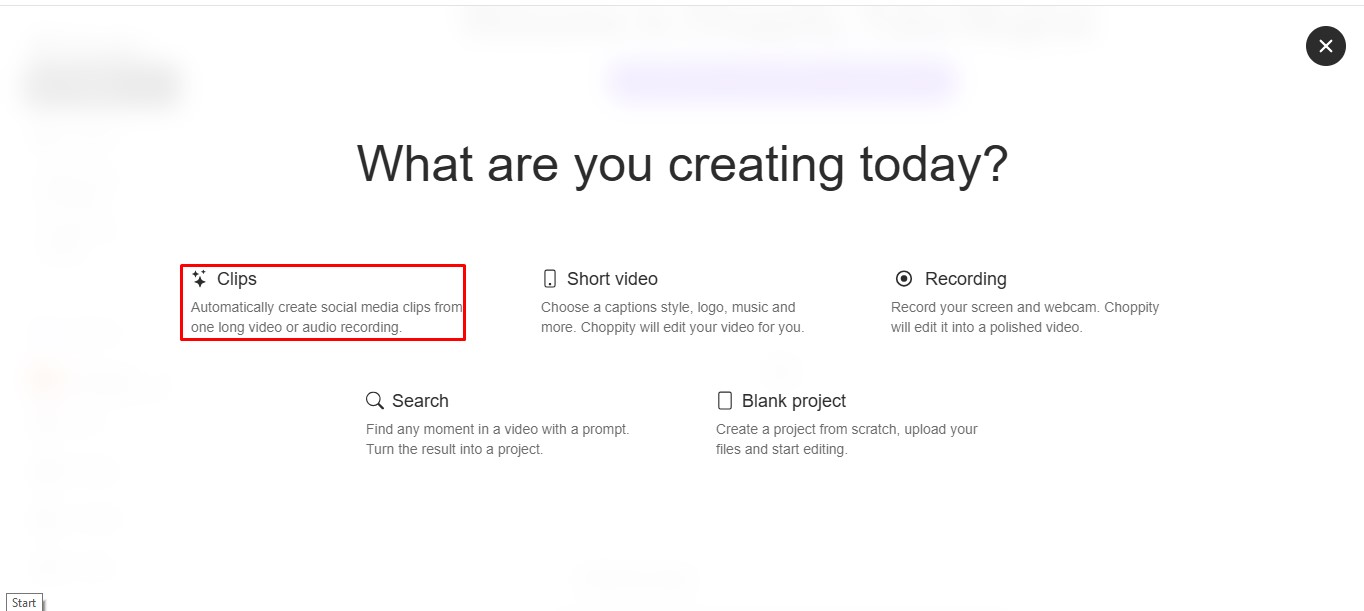Click the Short video phone icon
1364x611 pixels.
pos(549,279)
